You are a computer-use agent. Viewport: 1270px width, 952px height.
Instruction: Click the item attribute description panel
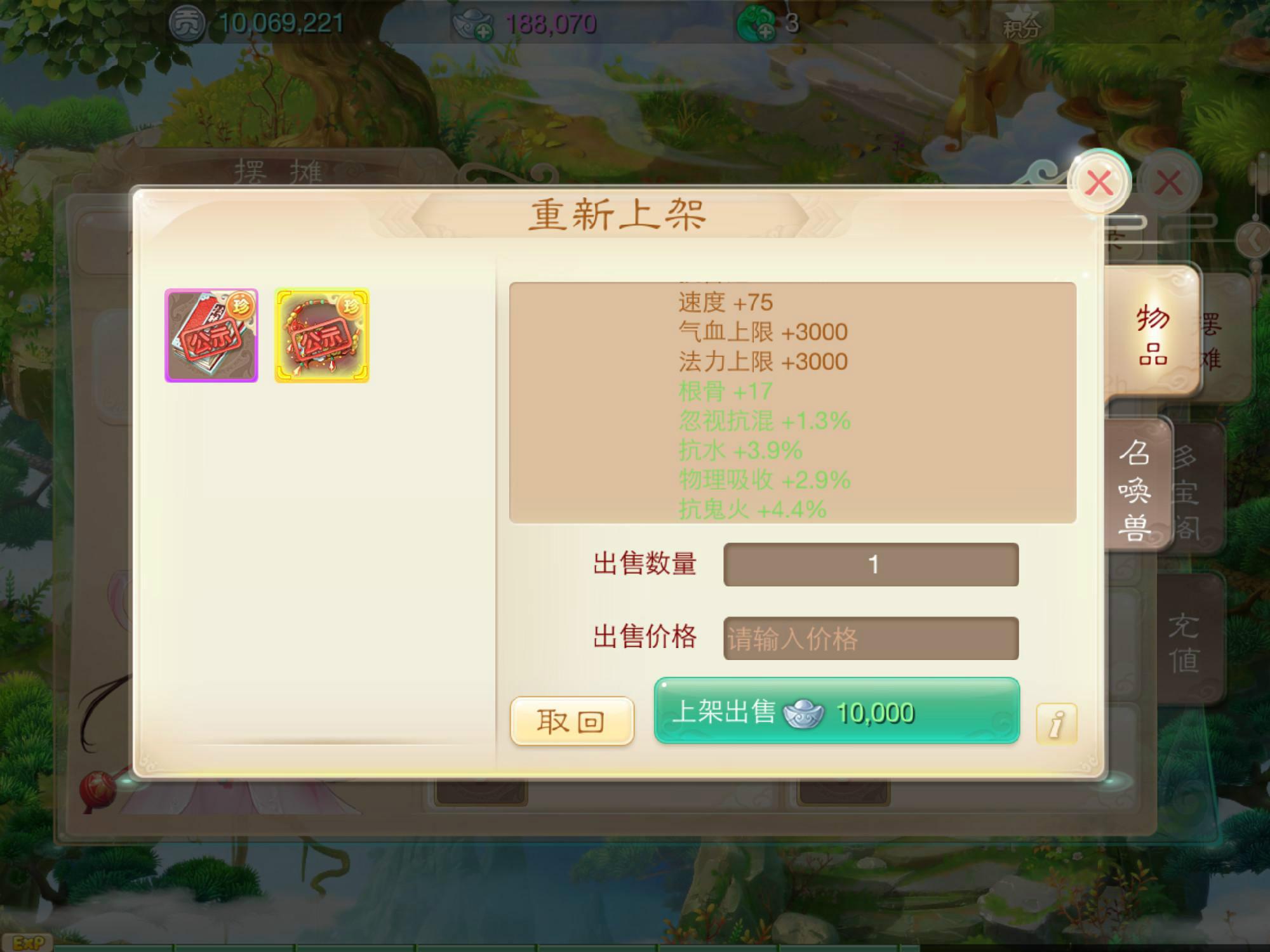point(792,403)
